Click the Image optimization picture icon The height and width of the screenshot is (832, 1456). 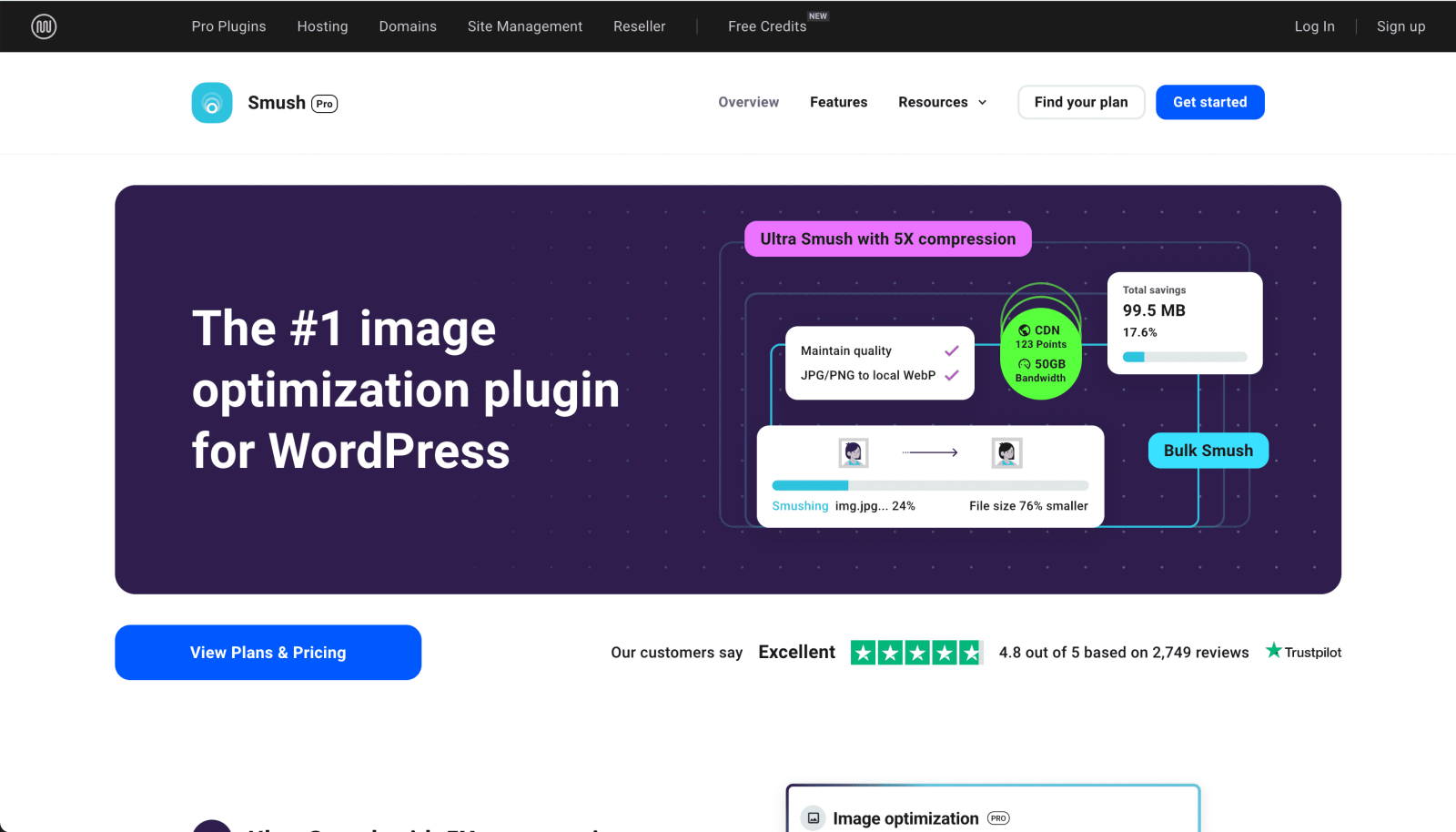(814, 818)
